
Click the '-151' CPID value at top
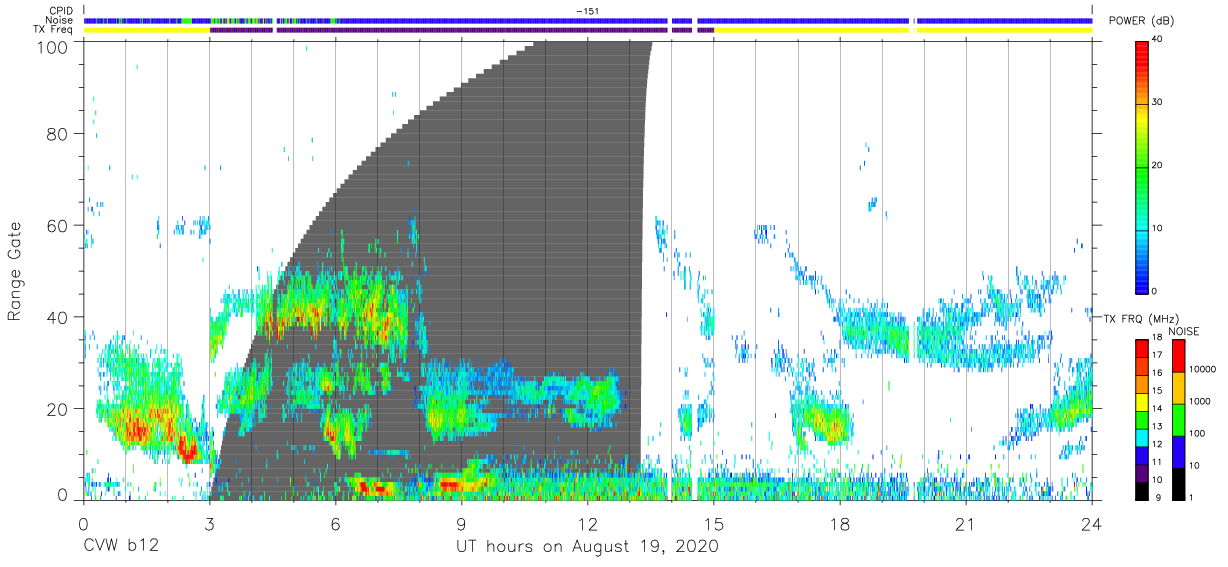click(587, 11)
